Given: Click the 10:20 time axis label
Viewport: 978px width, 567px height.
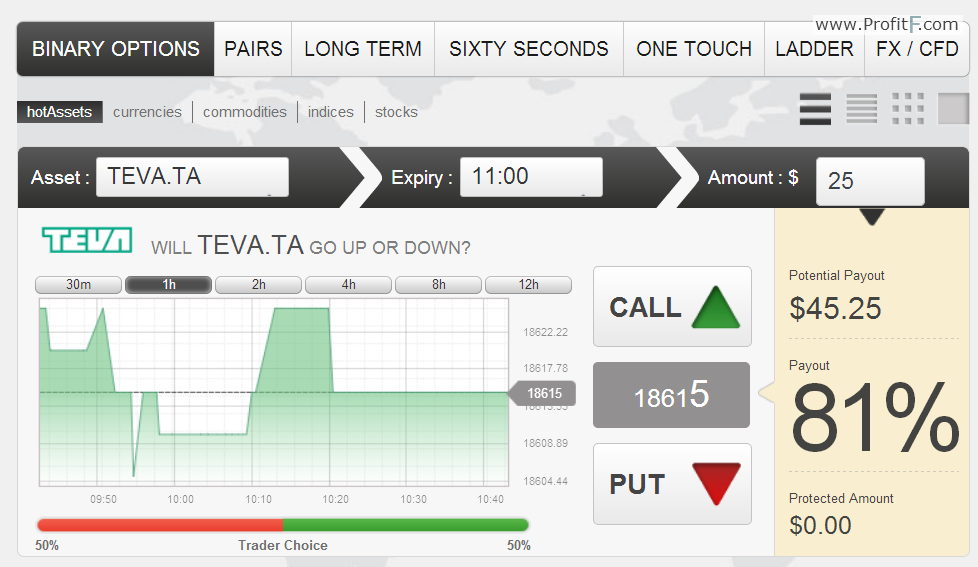Looking at the screenshot, I should 336,499.
